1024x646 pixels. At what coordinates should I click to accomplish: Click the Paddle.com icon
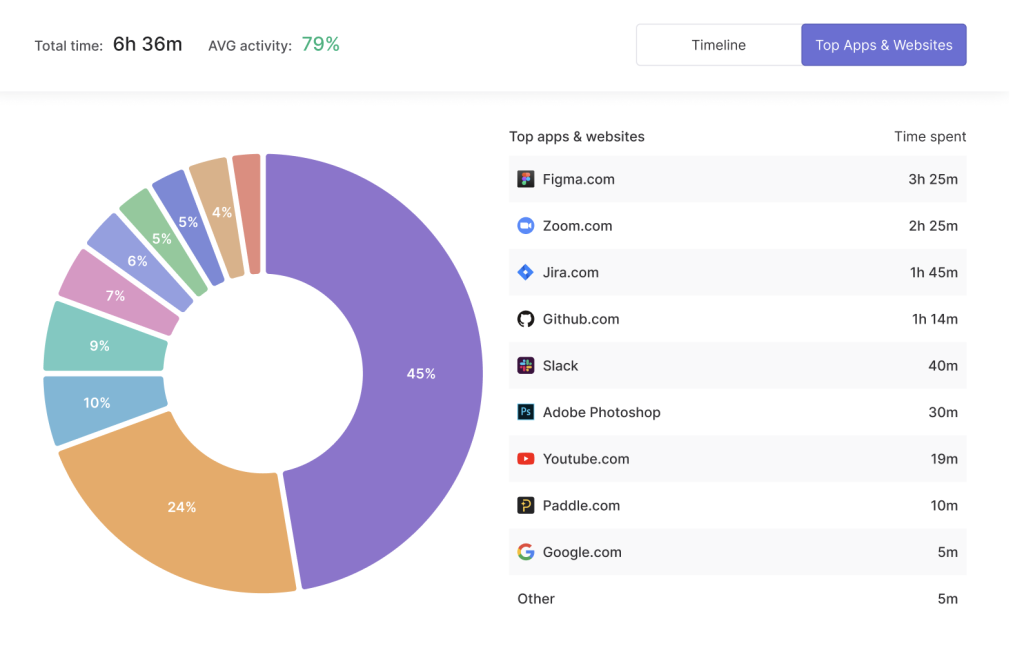(526, 506)
